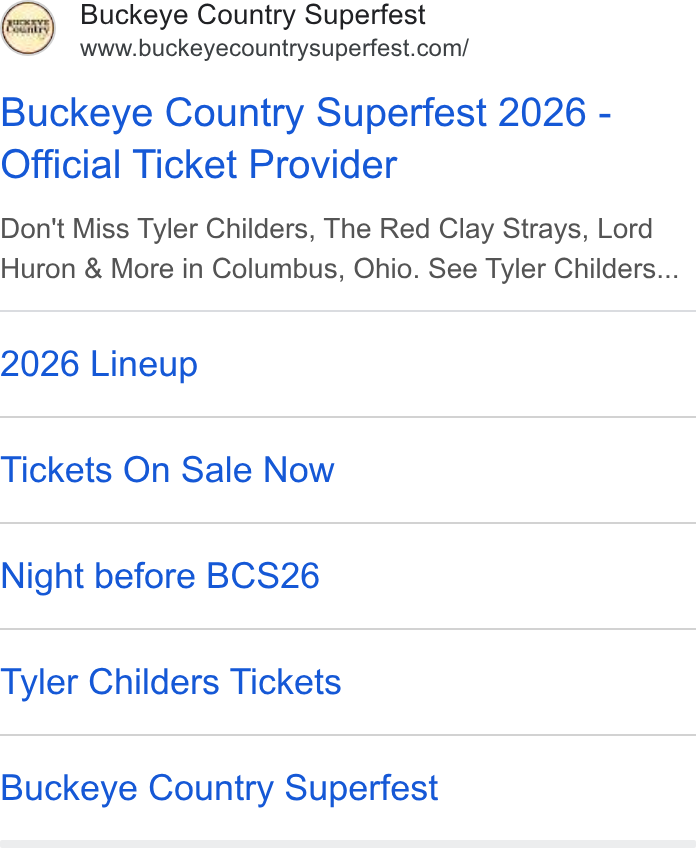Image resolution: width=696 pixels, height=848 pixels.
Task: Click the description line mentioning Columbus, Ohio
Action: (339, 269)
